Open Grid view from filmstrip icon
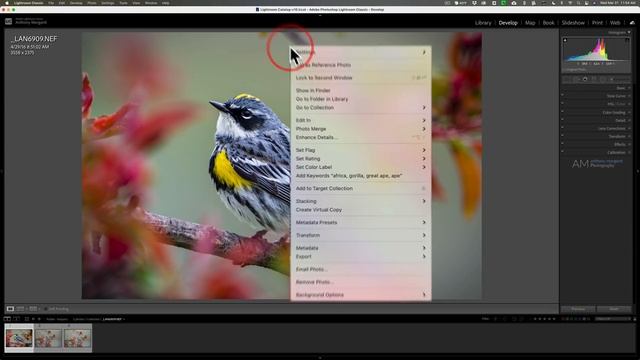This screenshot has height=360, width=640. pyautogui.click(x=27, y=319)
